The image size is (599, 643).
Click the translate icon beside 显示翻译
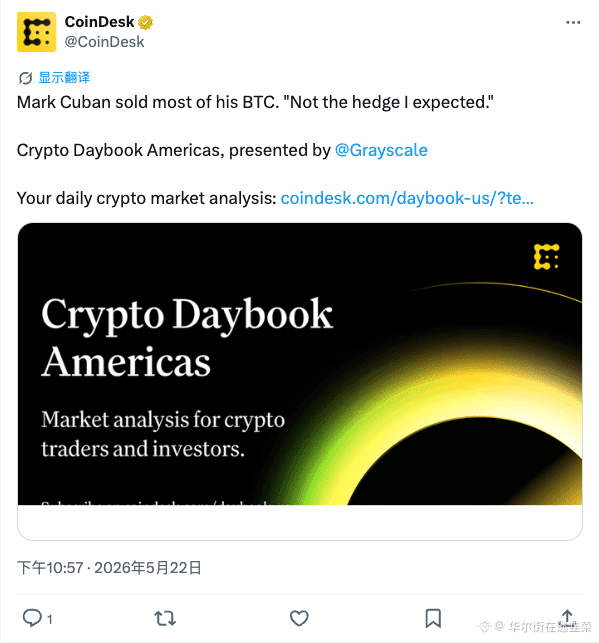[25, 78]
